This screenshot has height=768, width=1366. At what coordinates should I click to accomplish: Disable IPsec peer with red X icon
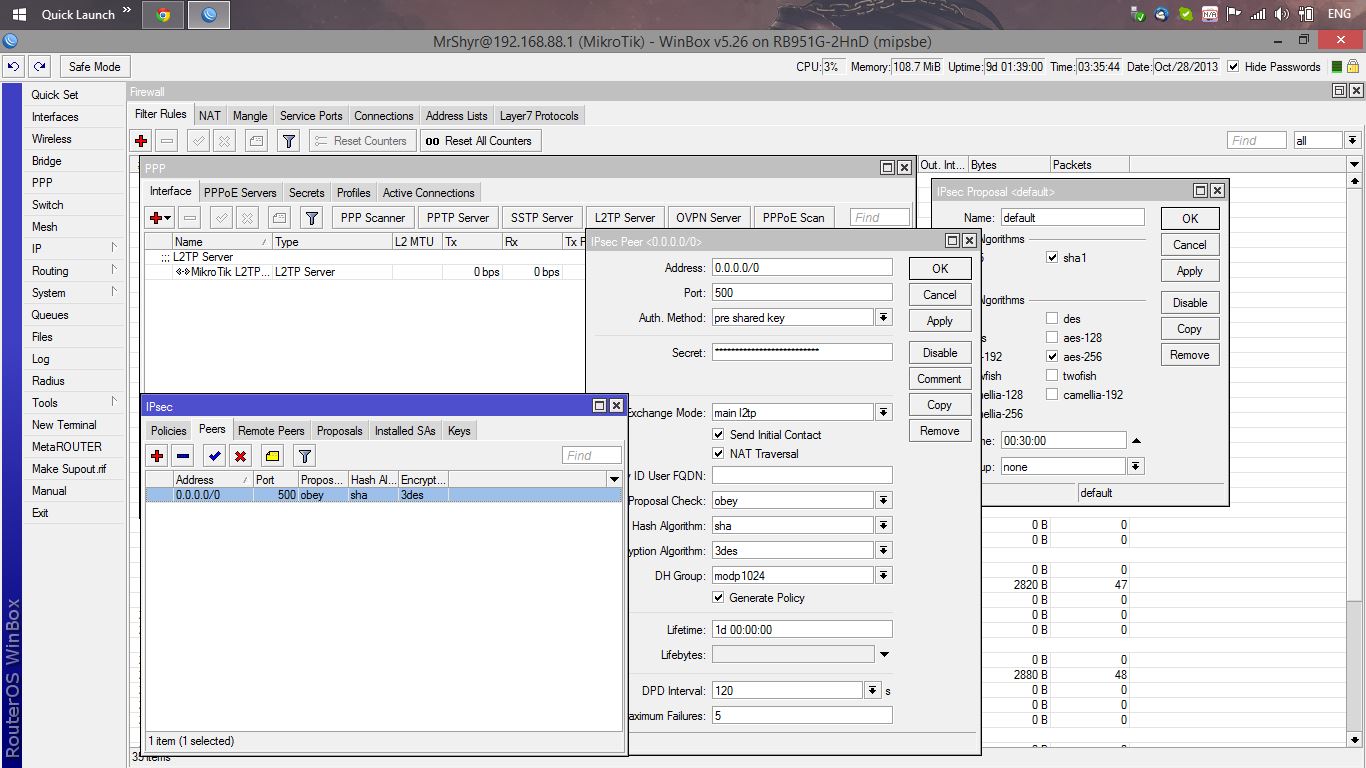pyautogui.click(x=240, y=456)
